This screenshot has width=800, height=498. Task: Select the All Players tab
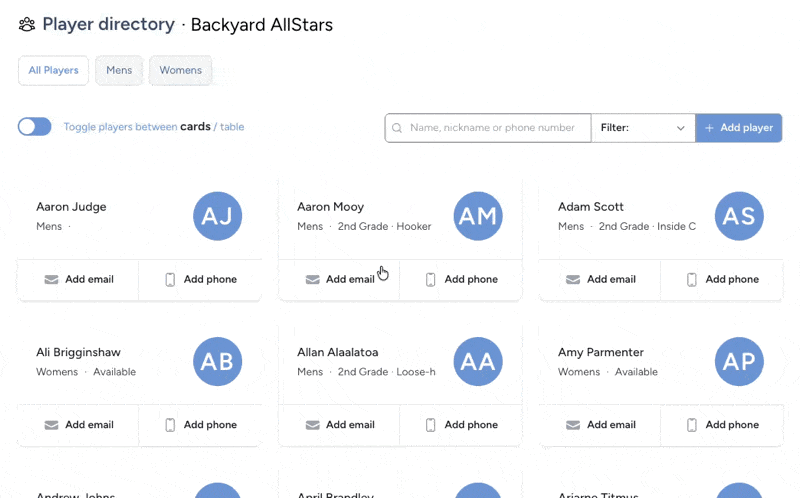(x=54, y=70)
